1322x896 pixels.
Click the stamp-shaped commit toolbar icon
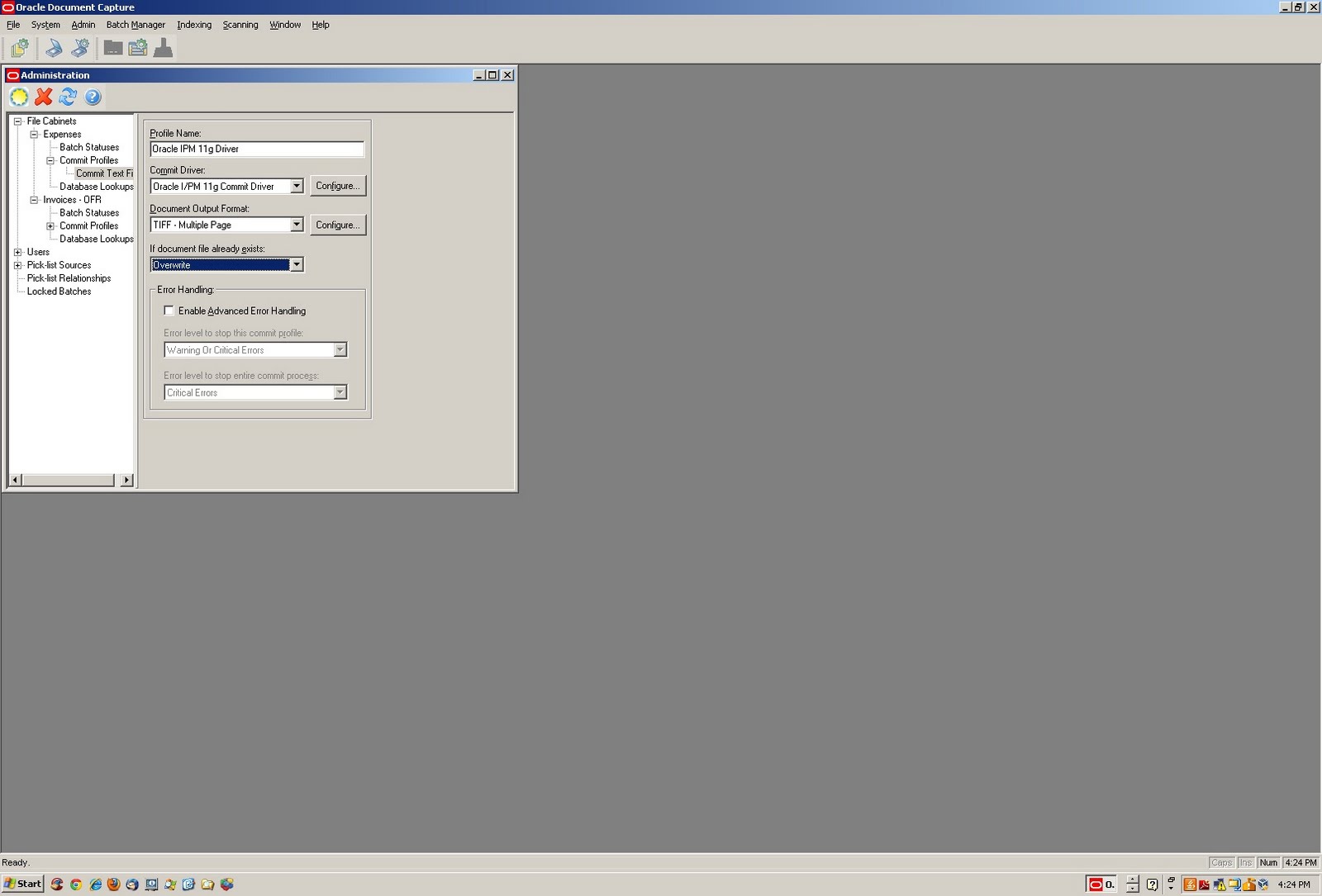(164, 48)
